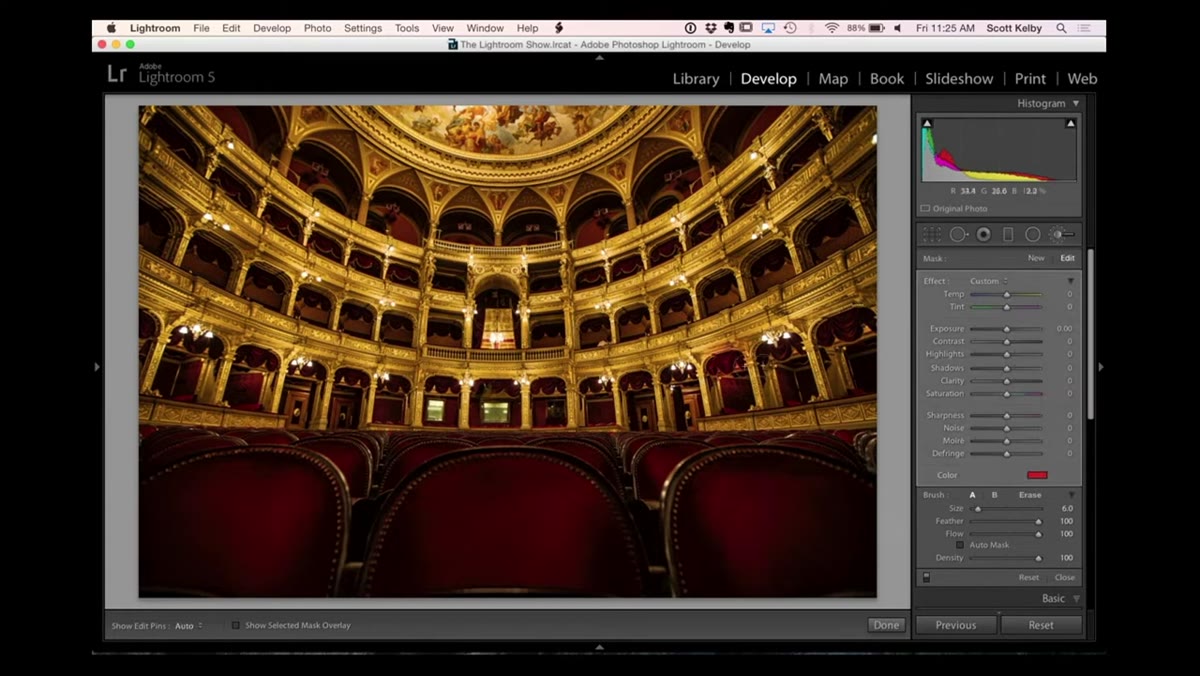Click the adjustment panel on/off switch icon
Screen dimensions: 1200x676
926,577
